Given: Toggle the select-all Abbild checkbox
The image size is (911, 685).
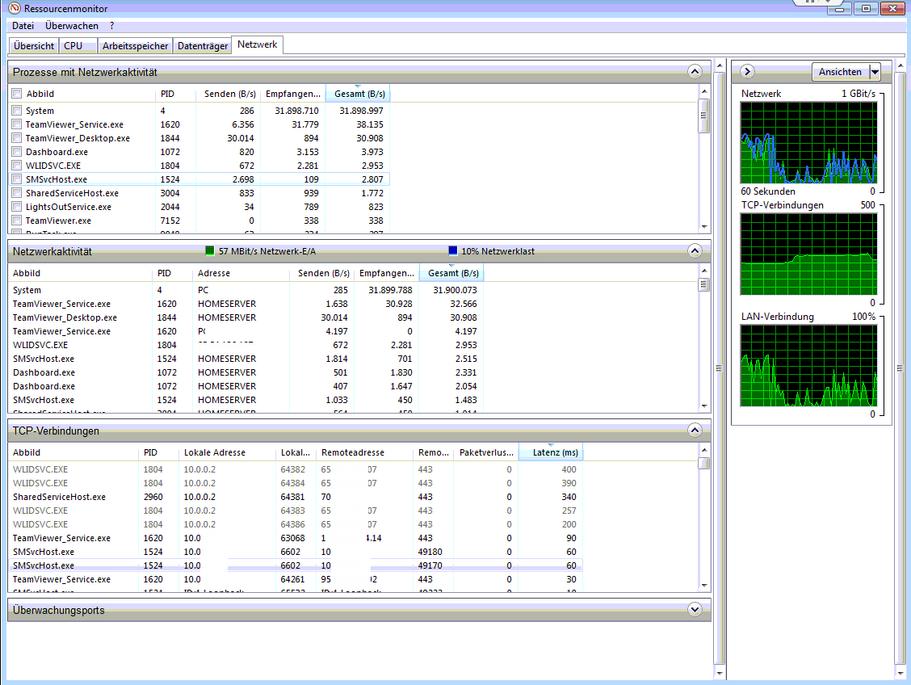Looking at the screenshot, I should (16, 94).
